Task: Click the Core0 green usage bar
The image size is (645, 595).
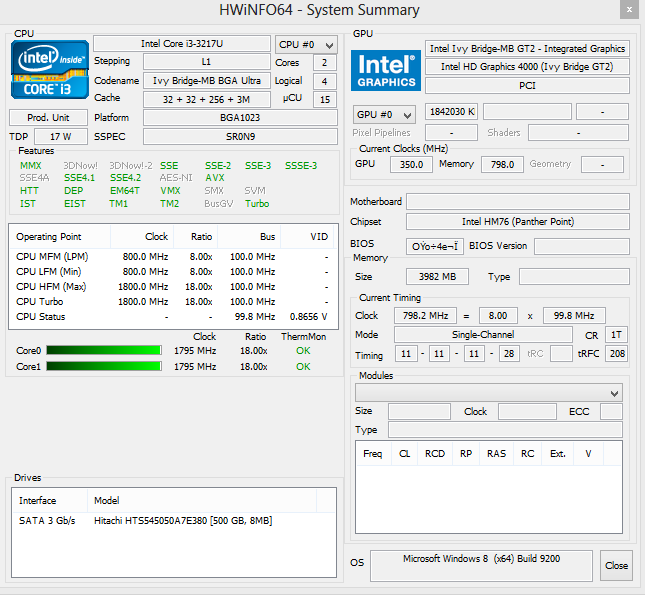Action: click(x=103, y=351)
